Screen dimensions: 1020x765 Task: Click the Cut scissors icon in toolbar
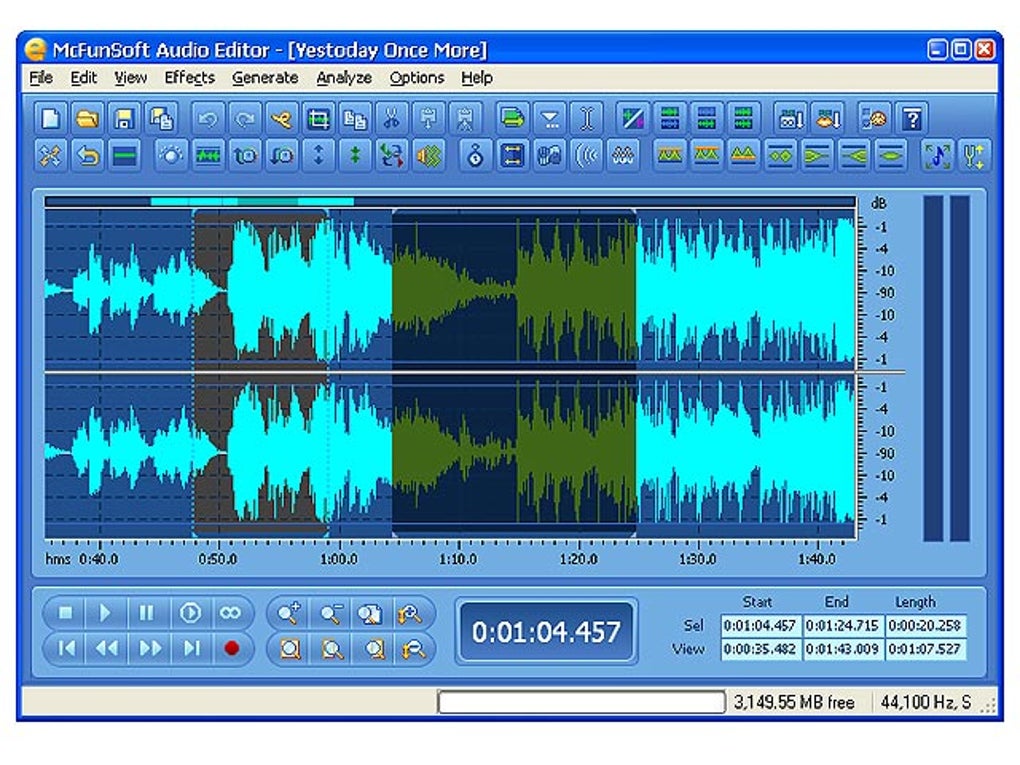[391, 119]
